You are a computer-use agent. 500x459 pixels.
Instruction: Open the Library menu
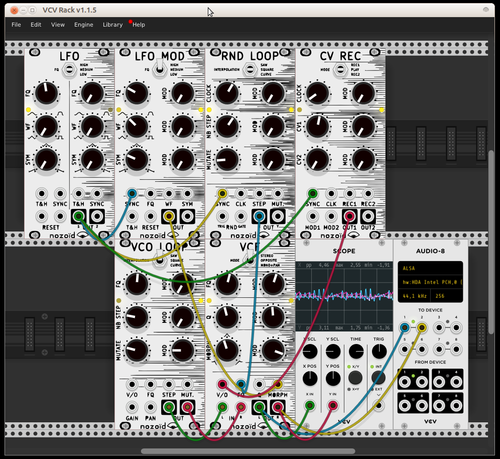tap(113, 25)
